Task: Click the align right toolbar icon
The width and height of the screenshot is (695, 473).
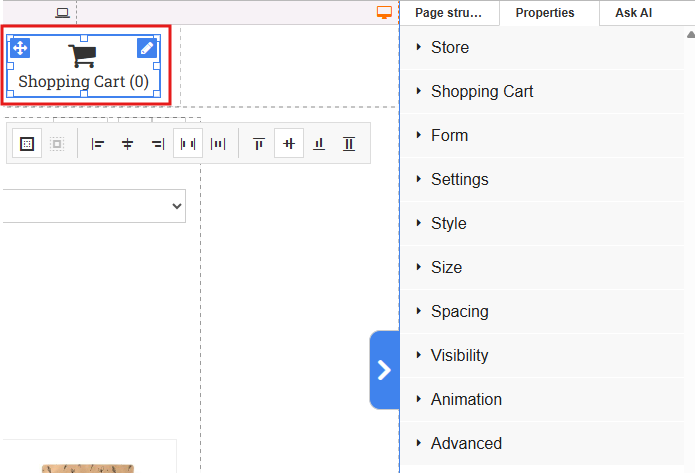Action: (157, 144)
